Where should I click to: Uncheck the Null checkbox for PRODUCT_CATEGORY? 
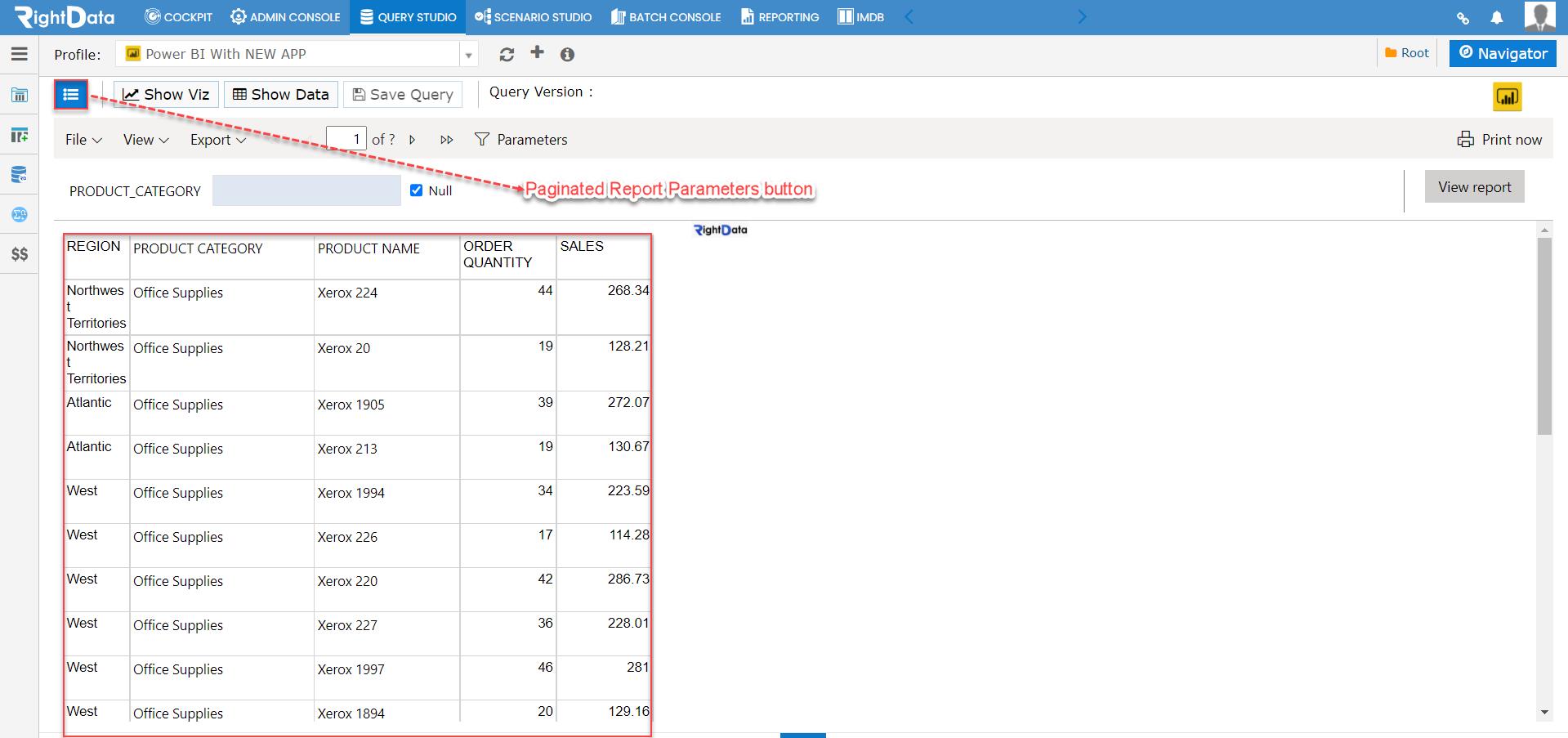(x=414, y=190)
